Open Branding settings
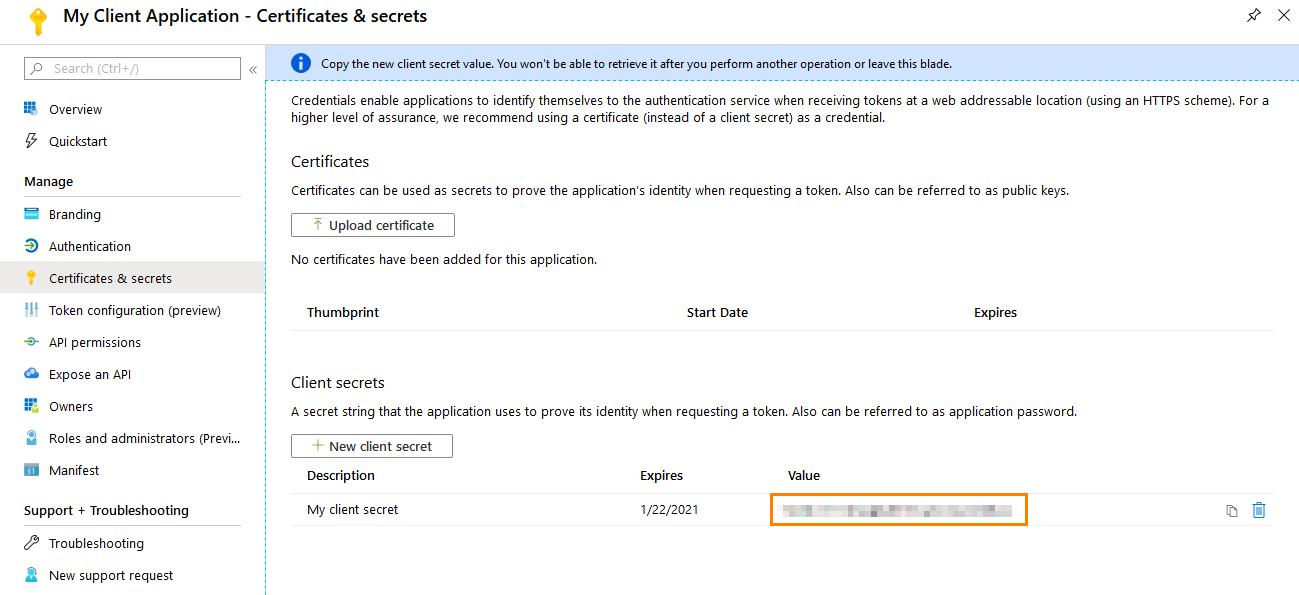This screenshot has width=1299, height=595. click(75, 214)
